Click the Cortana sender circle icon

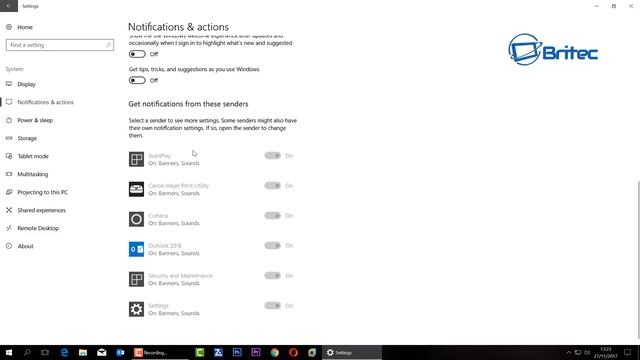pos(136,219)
